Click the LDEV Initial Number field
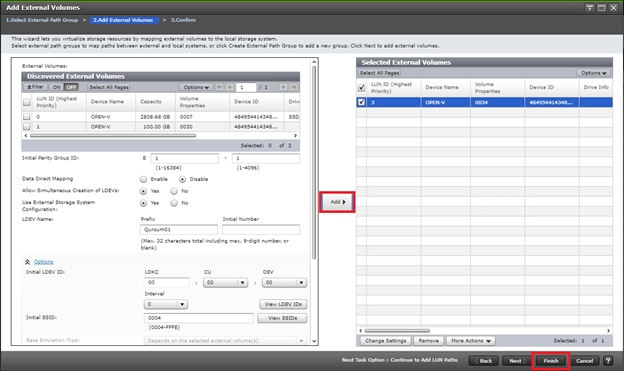This screenshot has height=371, width=624. pyautogui.click(x=261, y=230)
